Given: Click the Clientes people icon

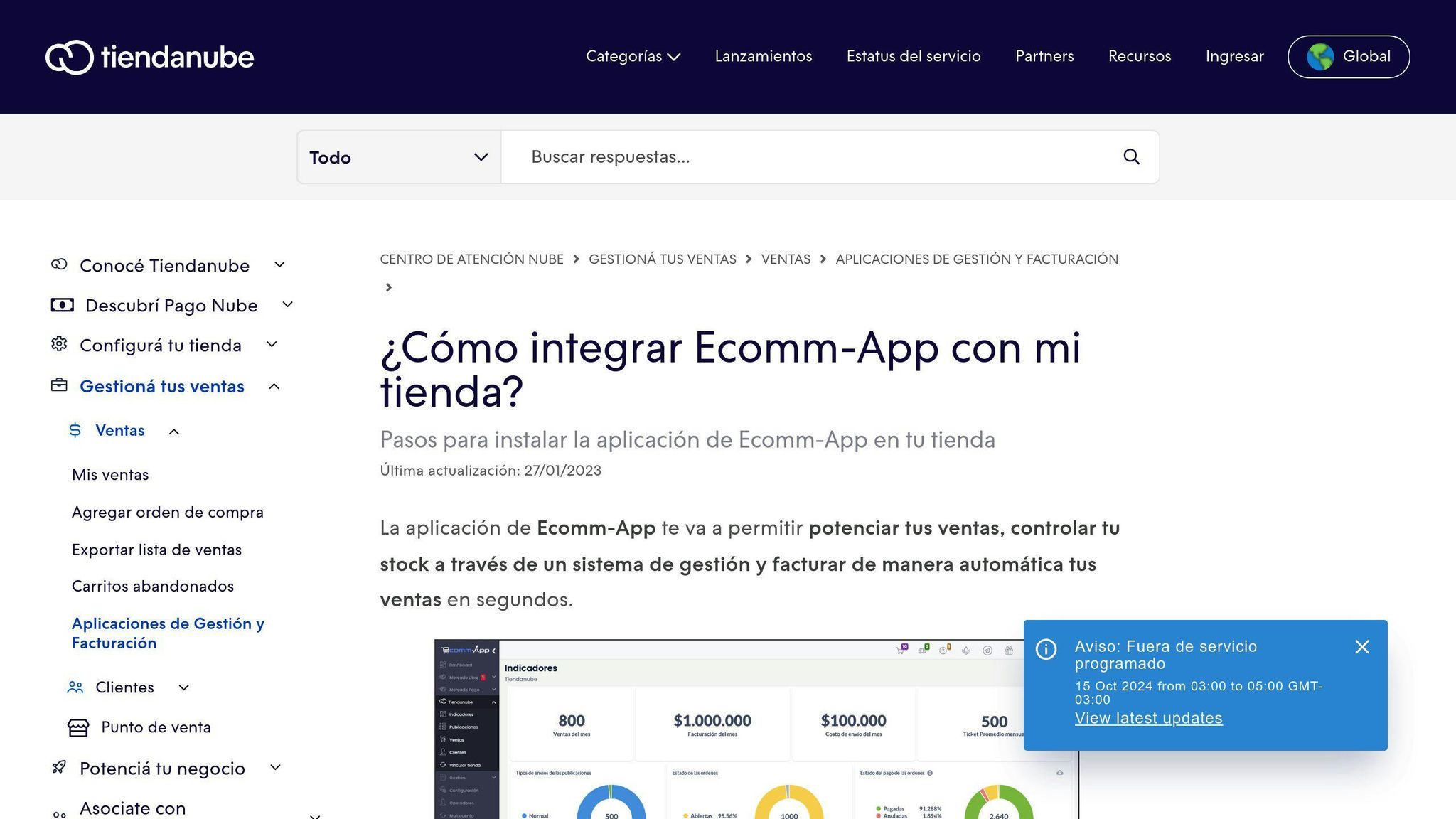Looking at the screenshot, I should pos(75,687).
